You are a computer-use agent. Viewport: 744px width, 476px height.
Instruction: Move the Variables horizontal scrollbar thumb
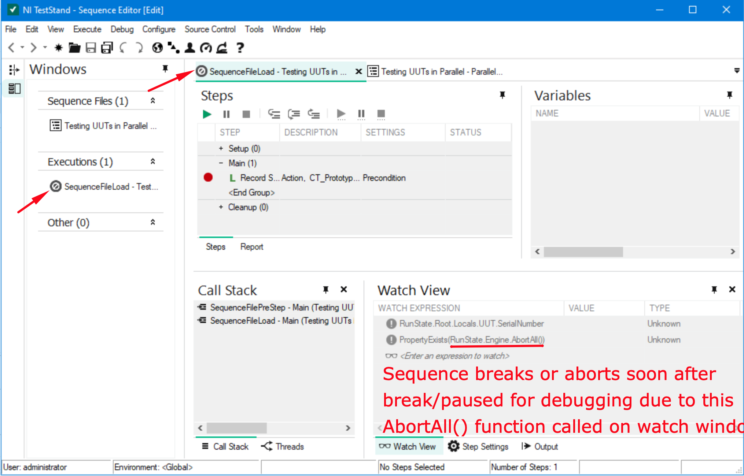click(x=583, y=252)
